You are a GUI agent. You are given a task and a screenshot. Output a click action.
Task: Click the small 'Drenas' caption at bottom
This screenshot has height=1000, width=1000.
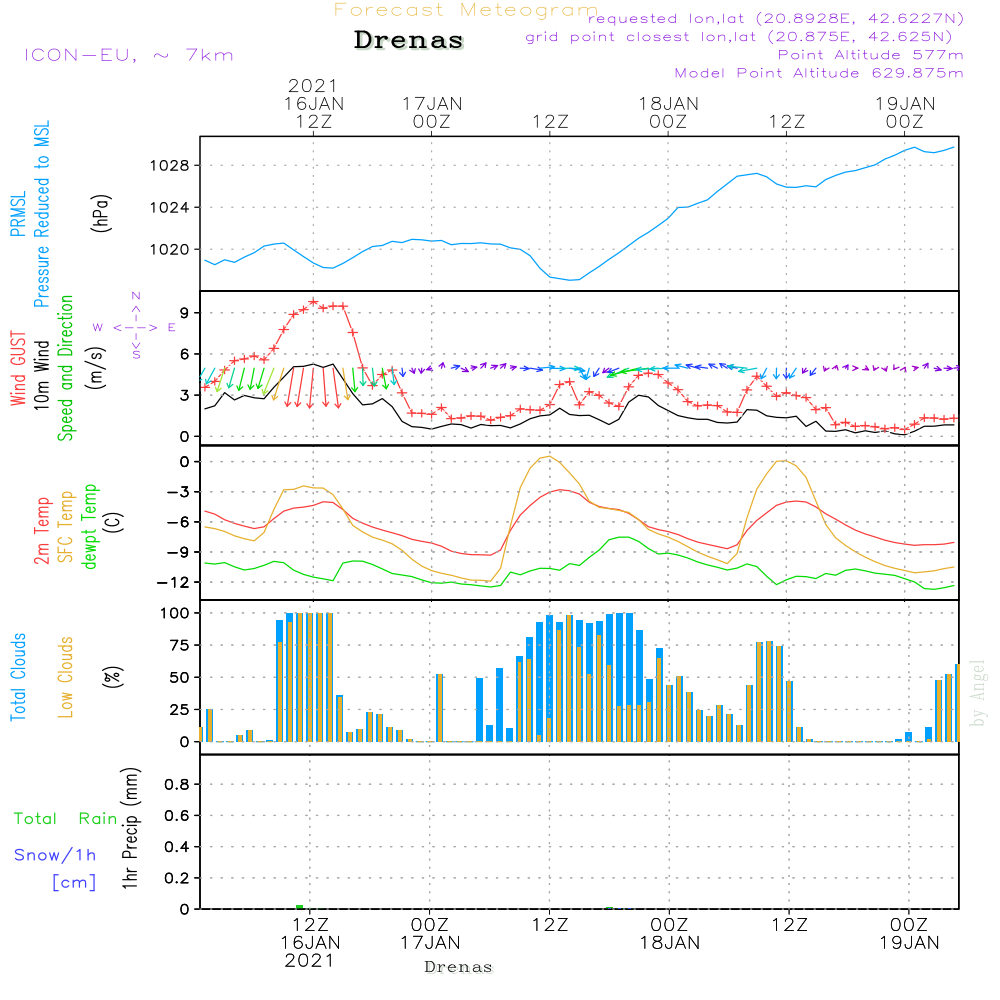point(459,967)
